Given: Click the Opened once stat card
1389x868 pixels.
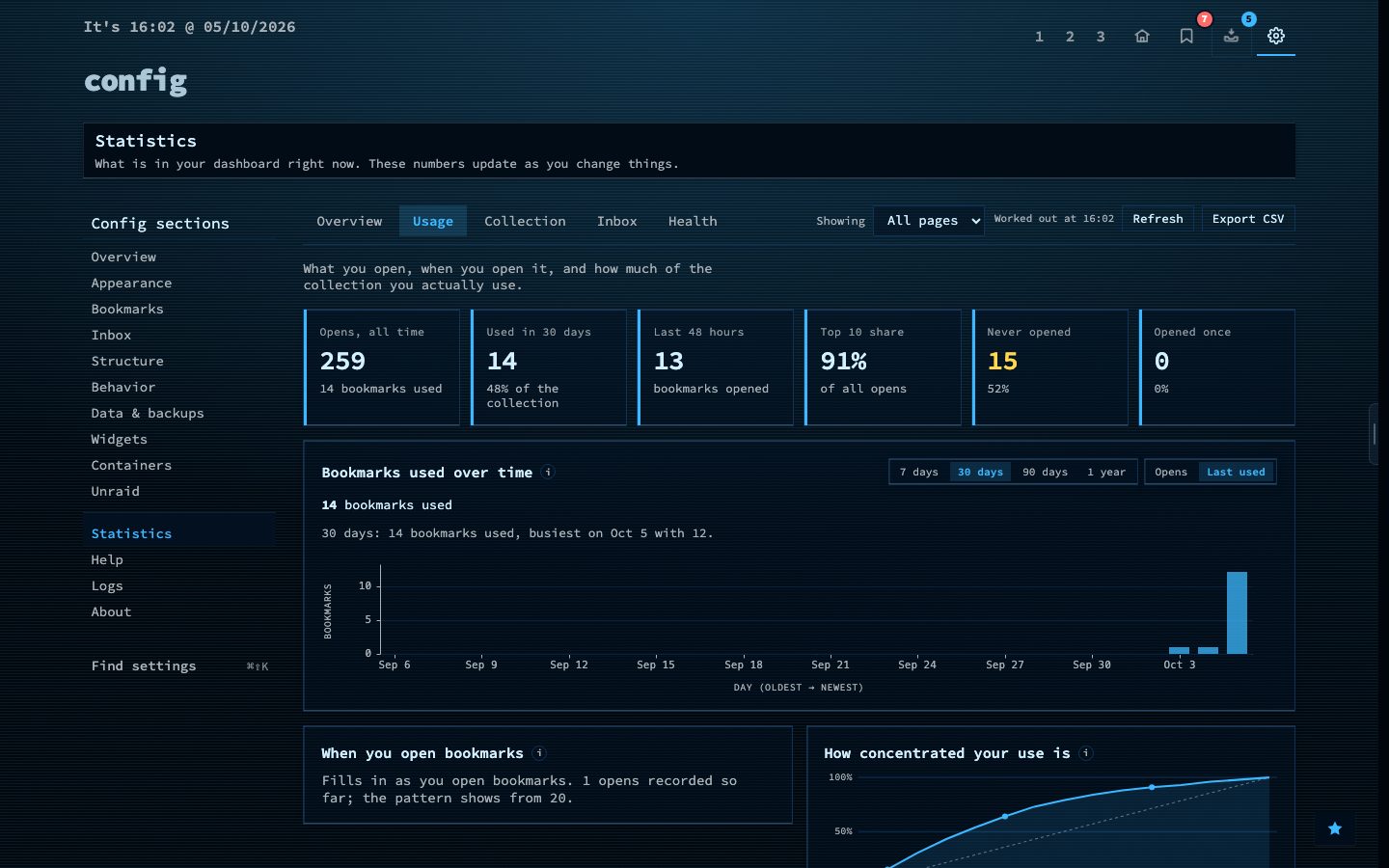Looking at the screenshot, I should tap(1217, 367).
